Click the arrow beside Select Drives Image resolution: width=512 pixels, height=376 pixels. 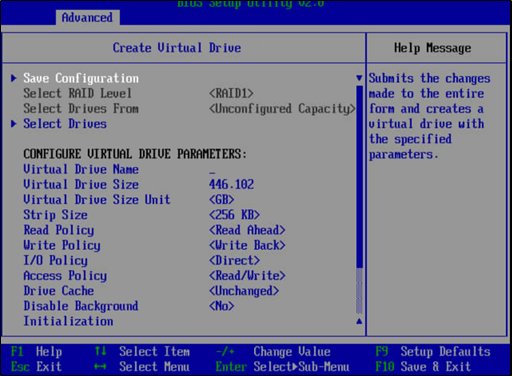14,124
